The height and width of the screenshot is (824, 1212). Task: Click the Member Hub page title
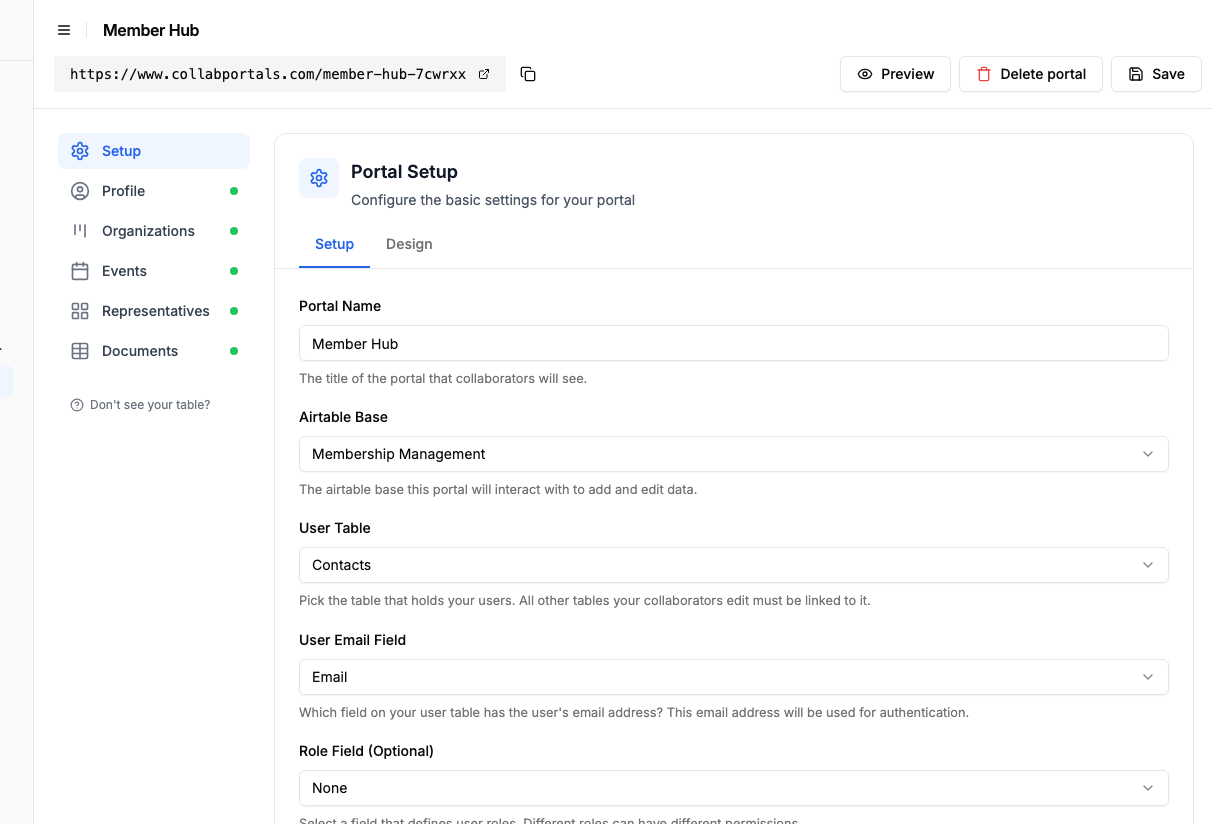(151, 30)
